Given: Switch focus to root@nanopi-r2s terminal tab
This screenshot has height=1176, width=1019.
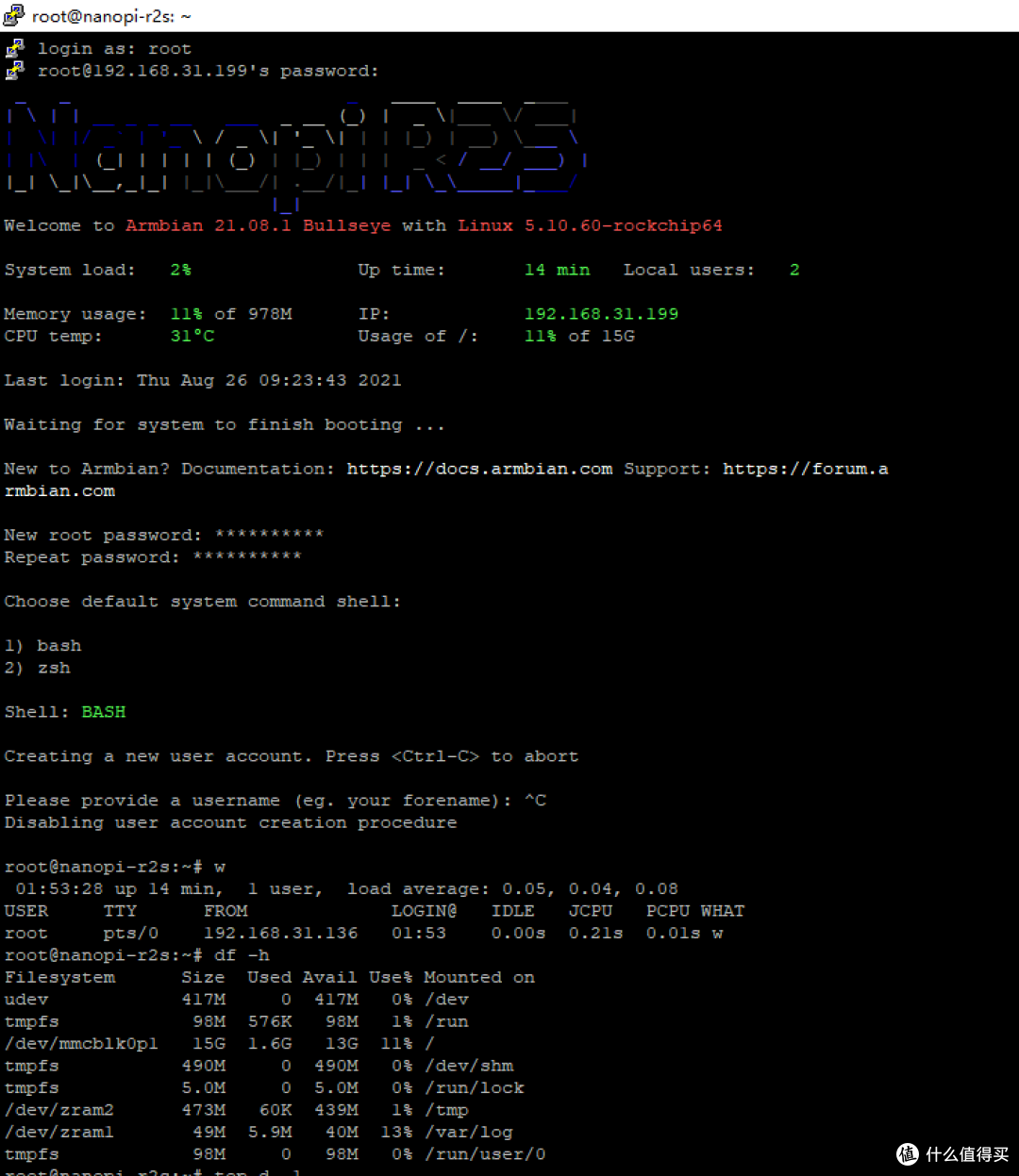Looking at the screenshot, I should tap(113, 15).
